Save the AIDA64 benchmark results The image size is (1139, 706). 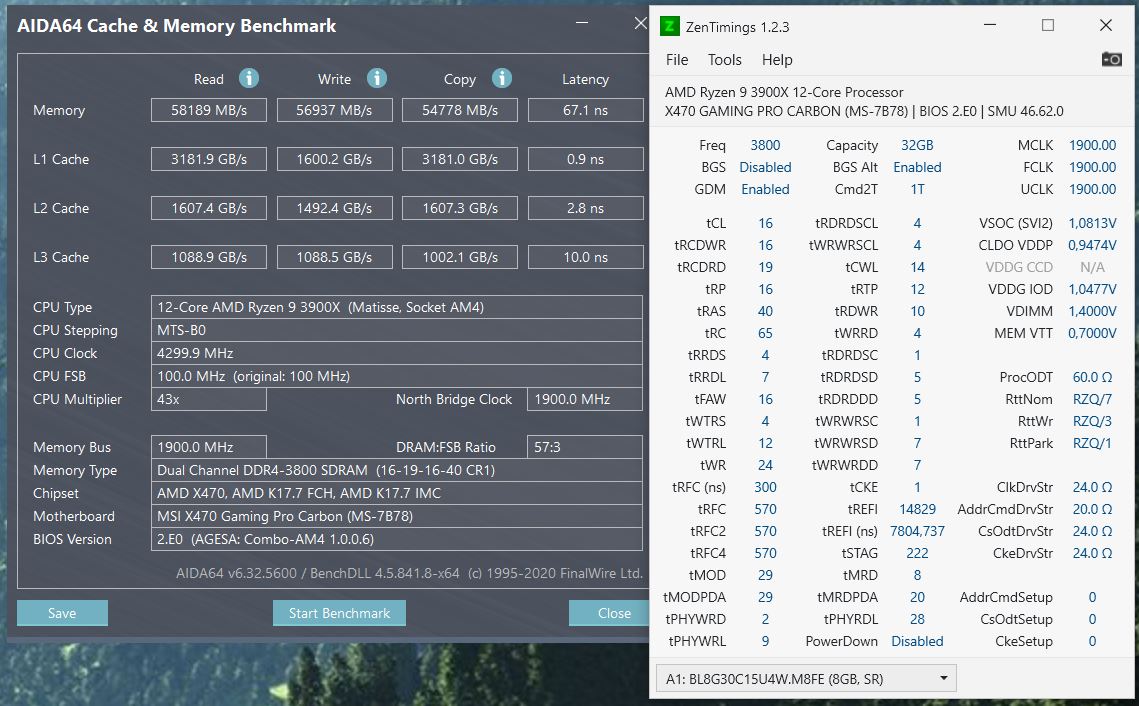[x=62, y=613]
